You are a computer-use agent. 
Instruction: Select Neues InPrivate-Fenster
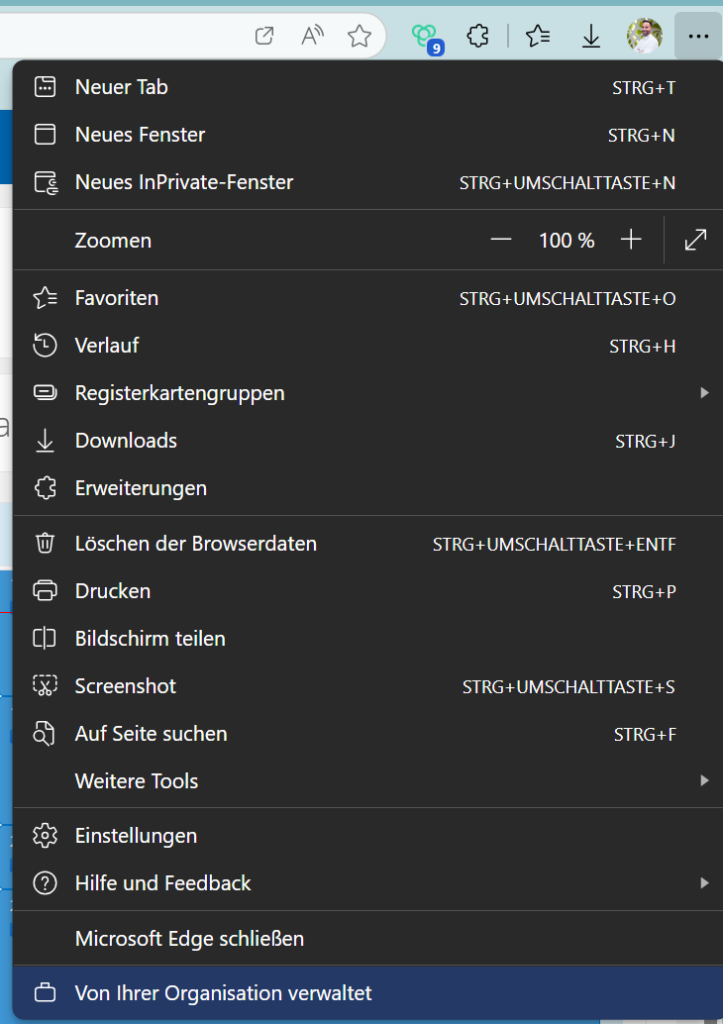[184, 182]
